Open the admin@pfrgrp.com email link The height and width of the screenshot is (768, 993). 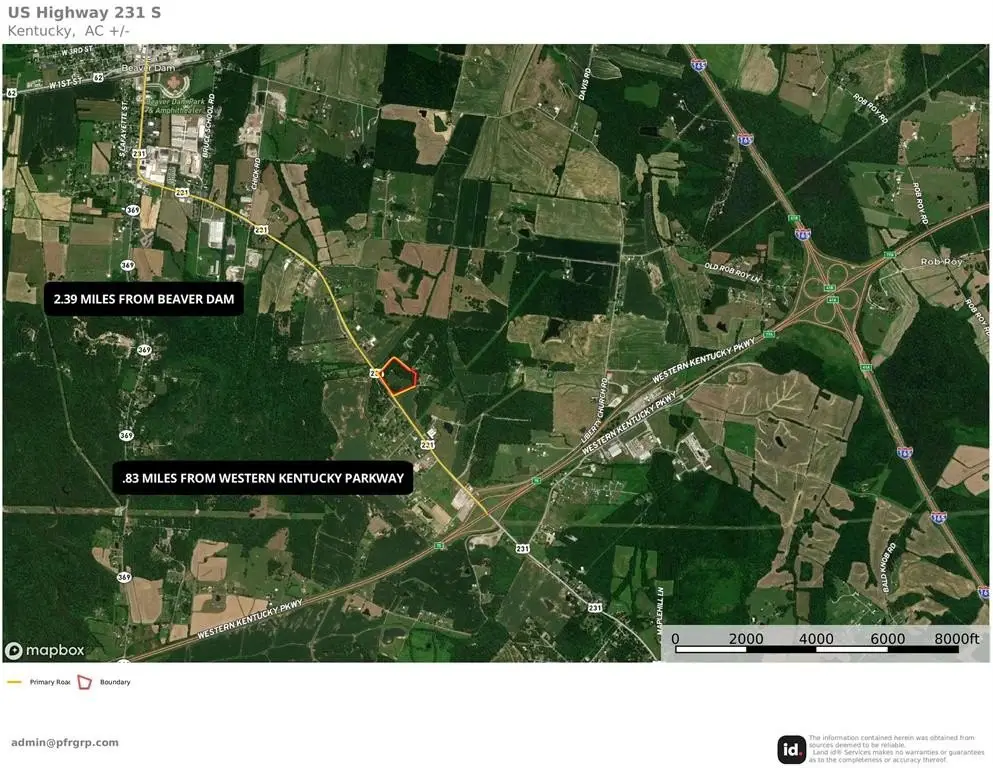pos(65,742)
